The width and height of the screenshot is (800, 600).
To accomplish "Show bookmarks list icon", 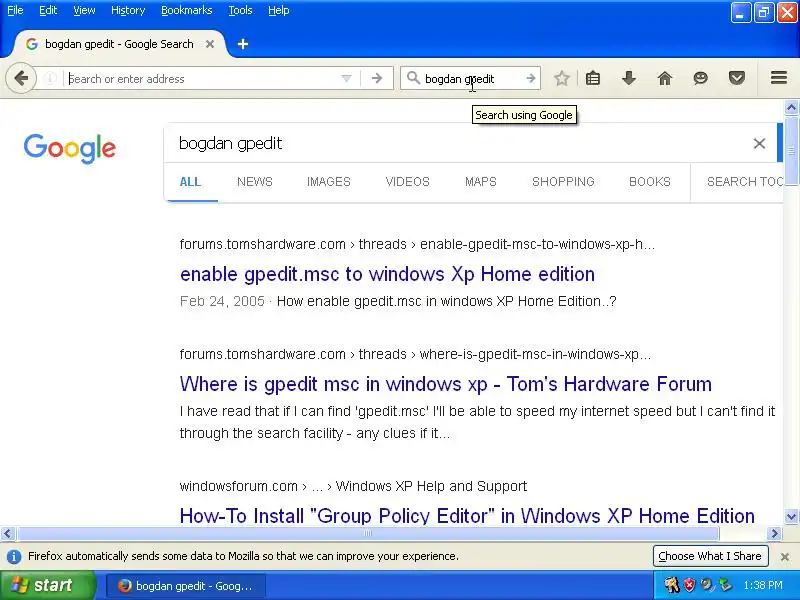I will coord(593,78).
